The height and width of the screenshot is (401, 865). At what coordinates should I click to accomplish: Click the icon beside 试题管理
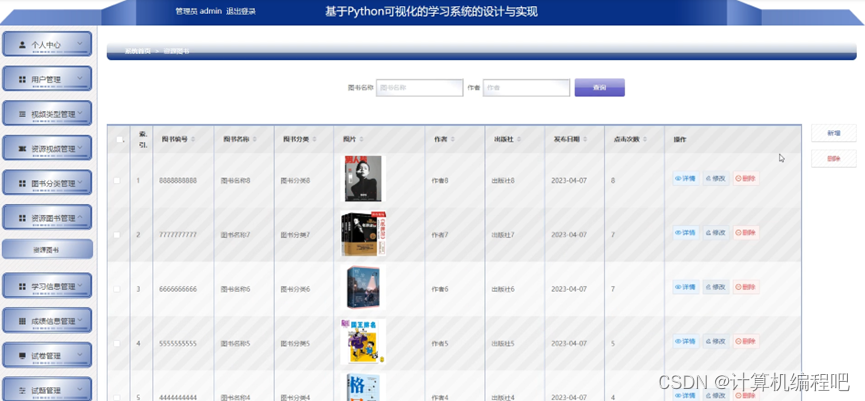(22, 391)
